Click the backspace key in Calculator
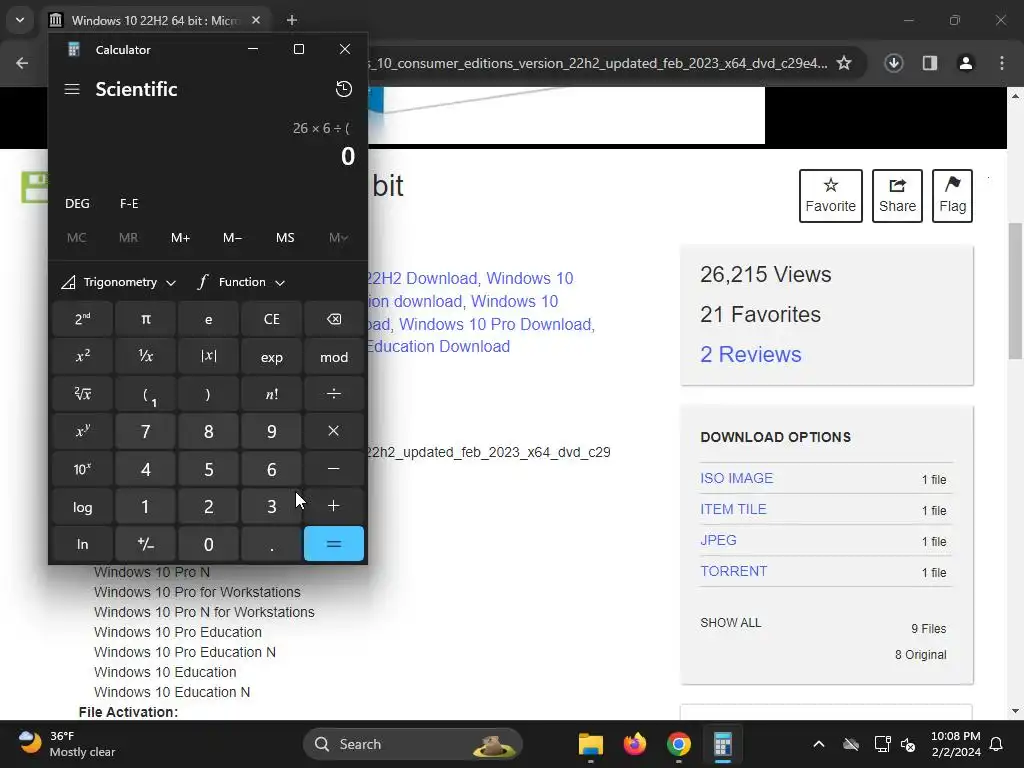This screenshot has height=768, width=1024. [x=334, y=319]
